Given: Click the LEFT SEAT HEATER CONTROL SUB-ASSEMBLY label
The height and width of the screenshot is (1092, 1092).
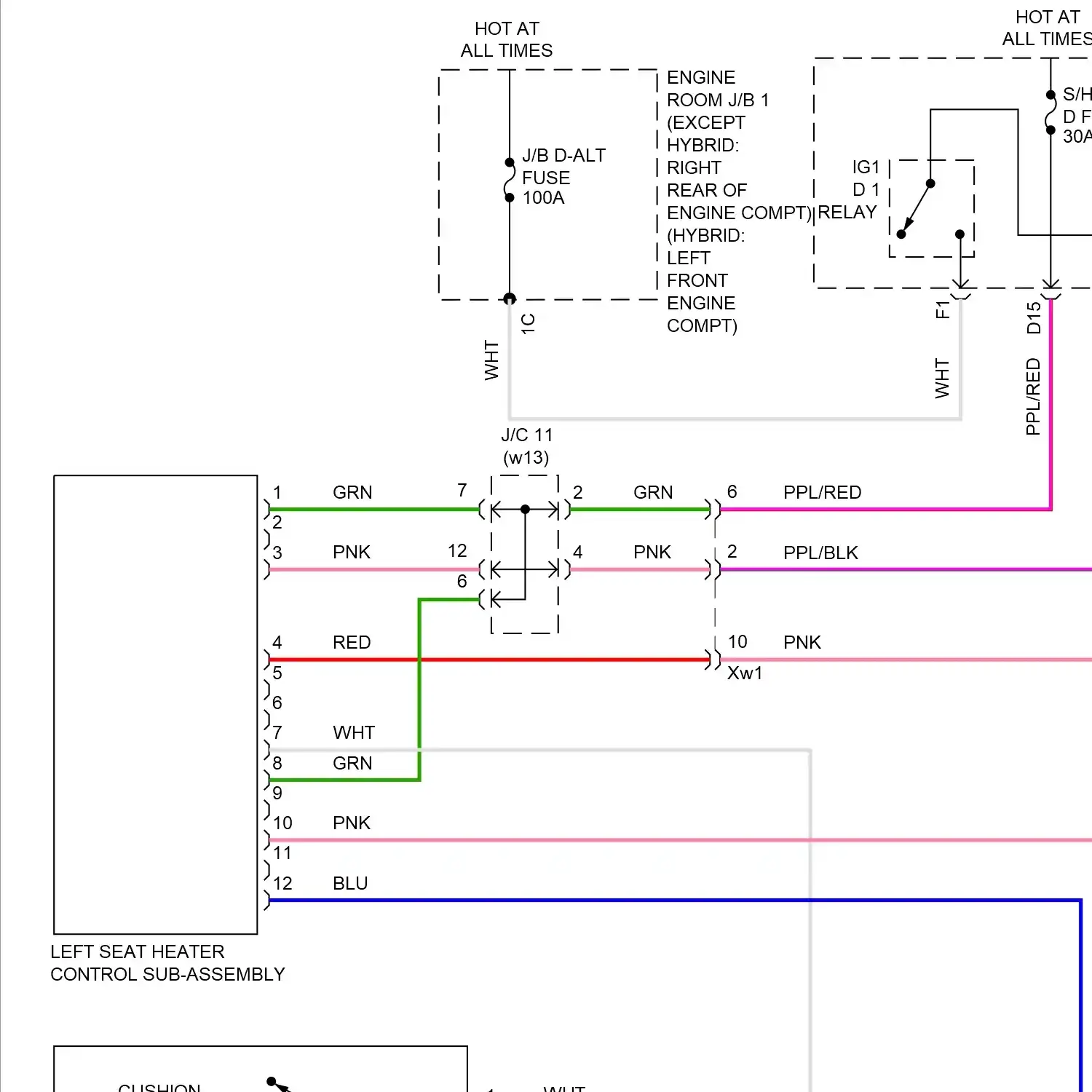Looking at the screenshot, I should (167, 962).
